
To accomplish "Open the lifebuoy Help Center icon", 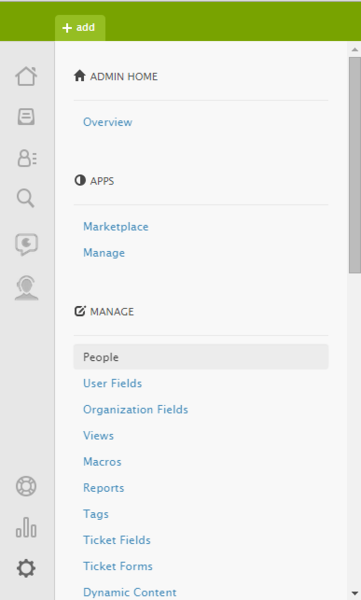I will 26,486.
